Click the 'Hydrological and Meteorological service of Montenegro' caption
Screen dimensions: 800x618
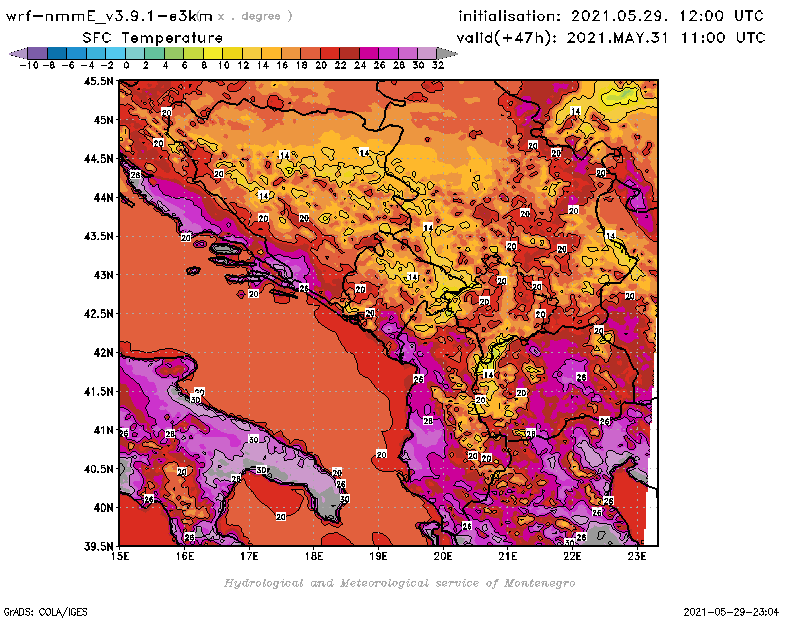point(399,583)
